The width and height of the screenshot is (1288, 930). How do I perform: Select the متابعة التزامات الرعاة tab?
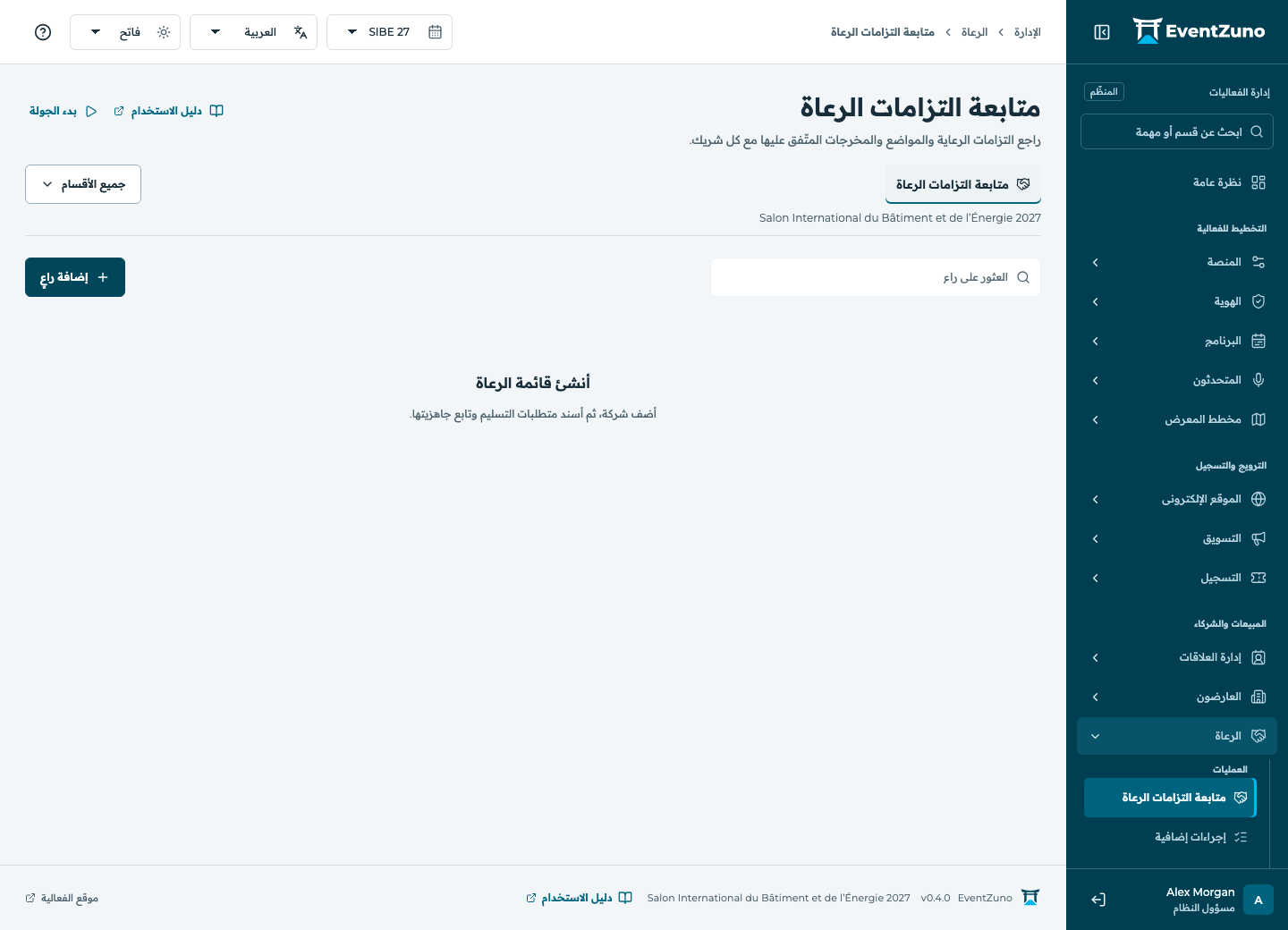tap(963, 184)
